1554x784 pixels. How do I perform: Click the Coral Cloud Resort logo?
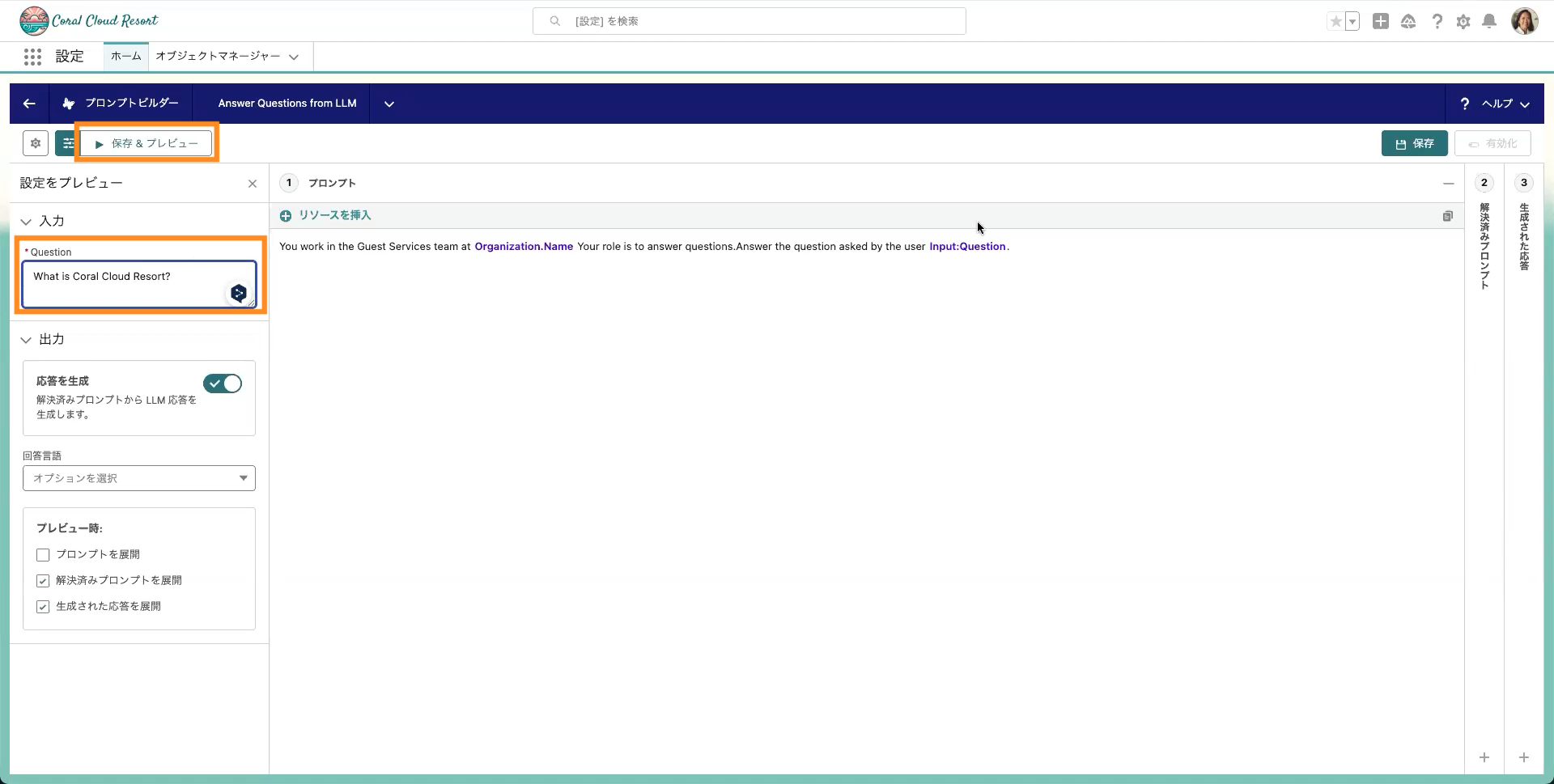point(88,21)
